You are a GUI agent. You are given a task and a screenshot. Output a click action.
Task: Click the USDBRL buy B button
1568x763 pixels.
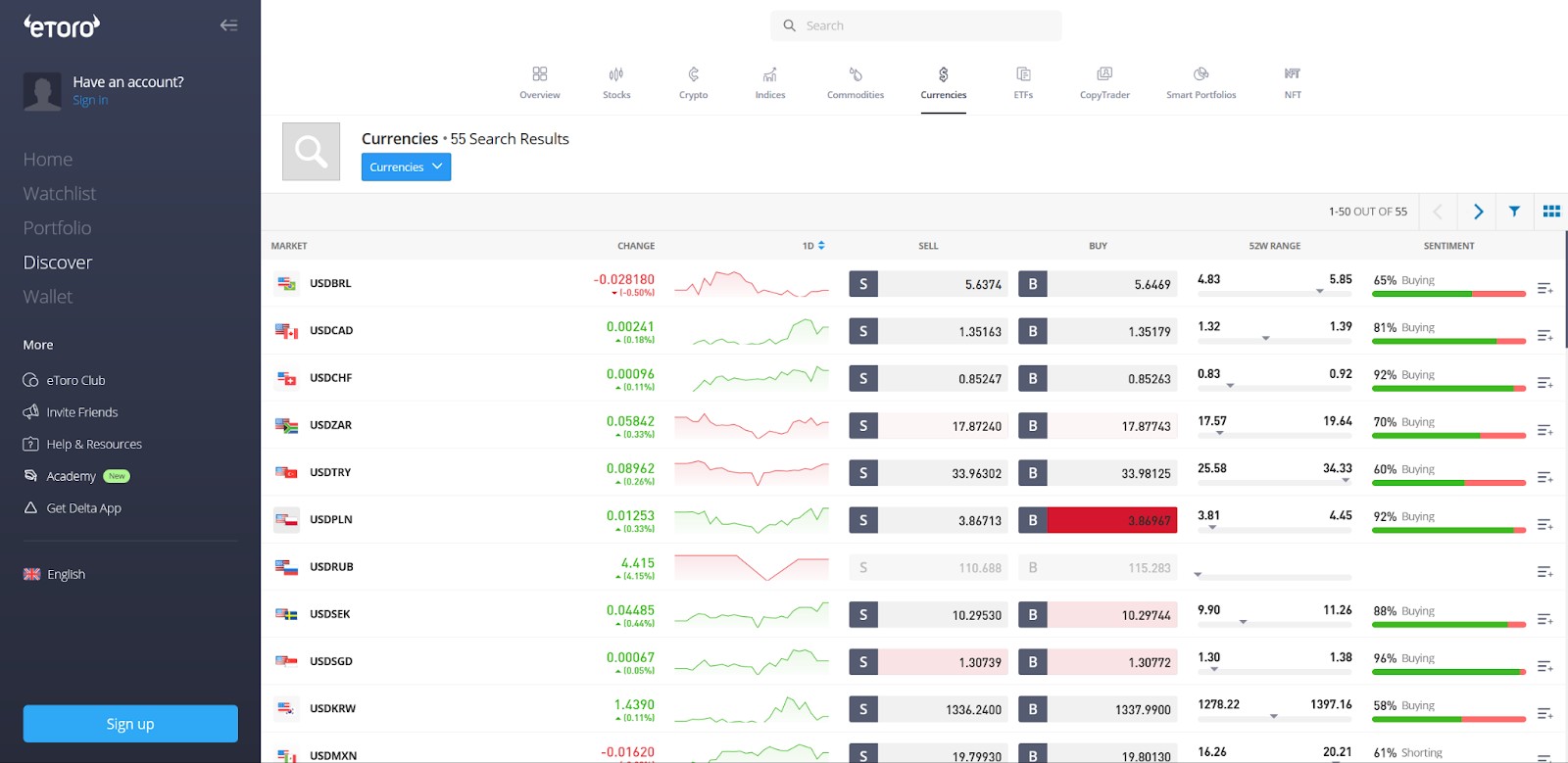(x=1033, y=284)
